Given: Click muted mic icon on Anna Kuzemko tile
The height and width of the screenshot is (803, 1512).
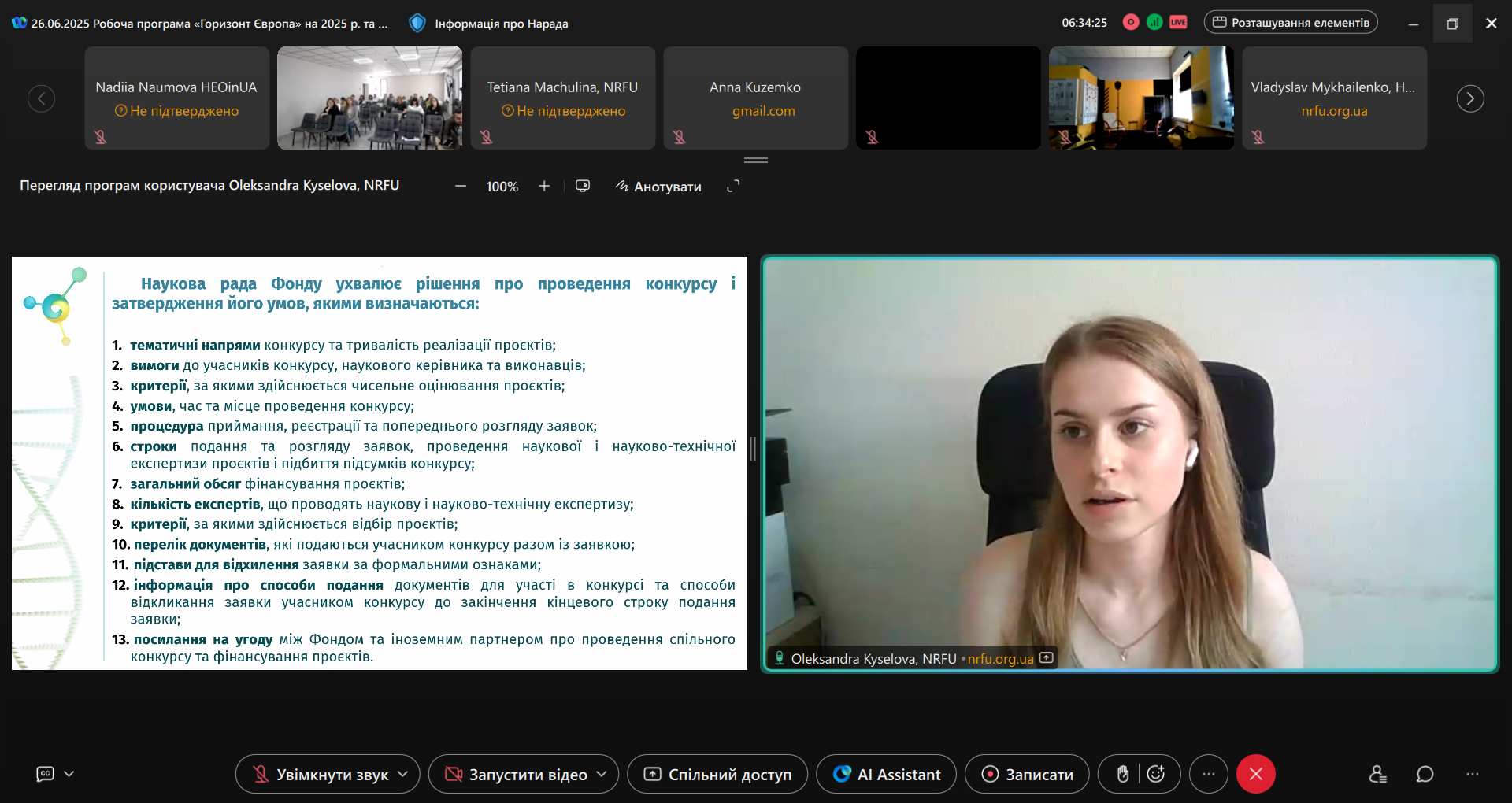Looking at the screenshot, I should tap(679, 137).
